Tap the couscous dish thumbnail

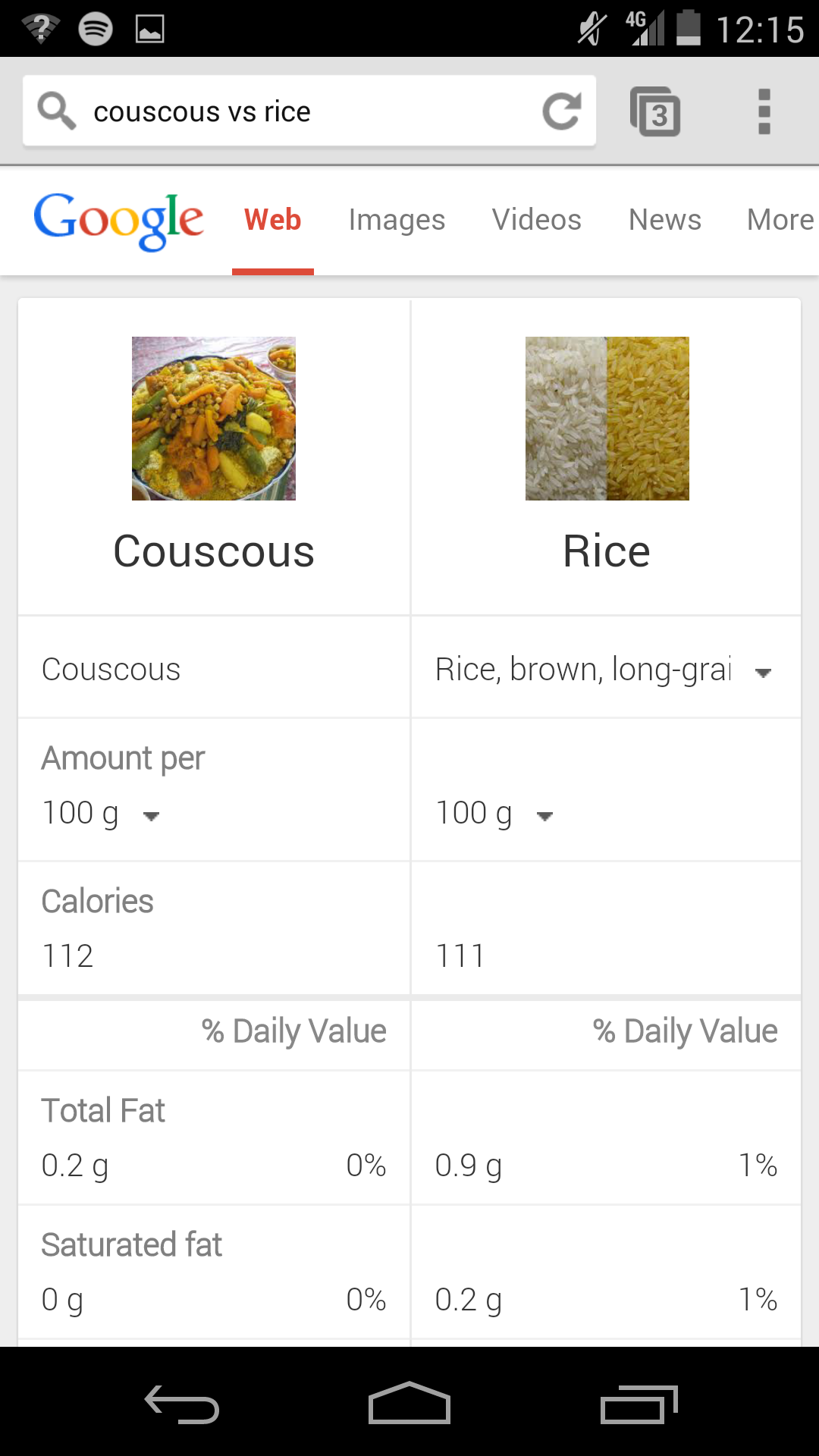click(x=214, y=419)
